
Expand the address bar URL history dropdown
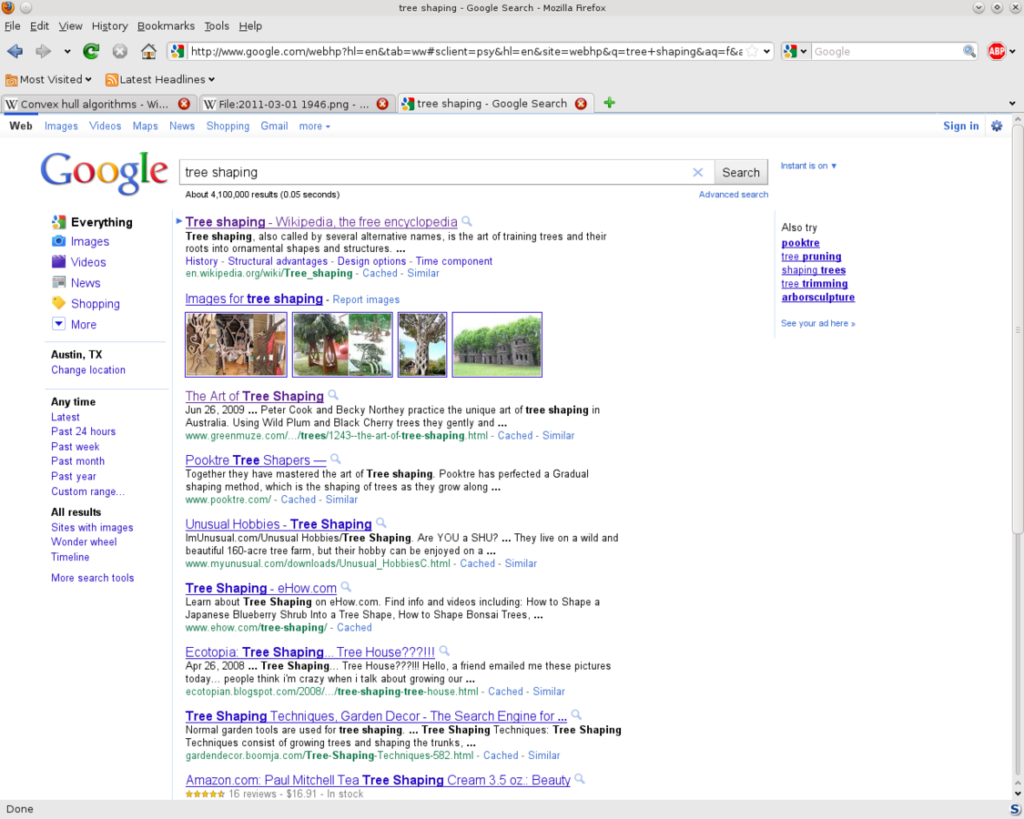point(767,51)
